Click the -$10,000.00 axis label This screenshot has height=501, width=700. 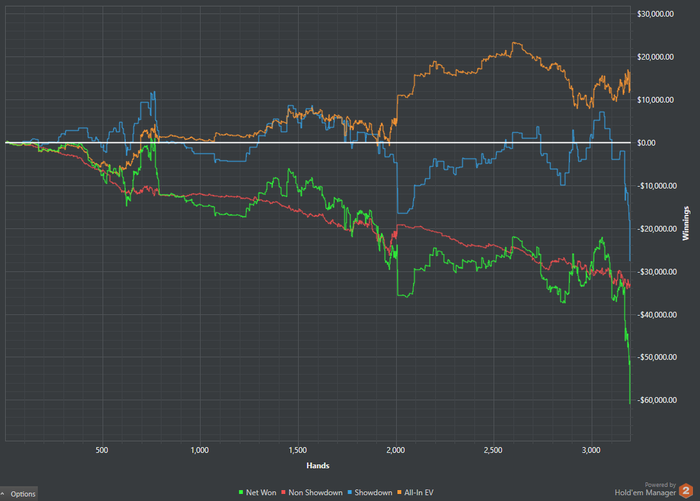(x=657, y=186)
